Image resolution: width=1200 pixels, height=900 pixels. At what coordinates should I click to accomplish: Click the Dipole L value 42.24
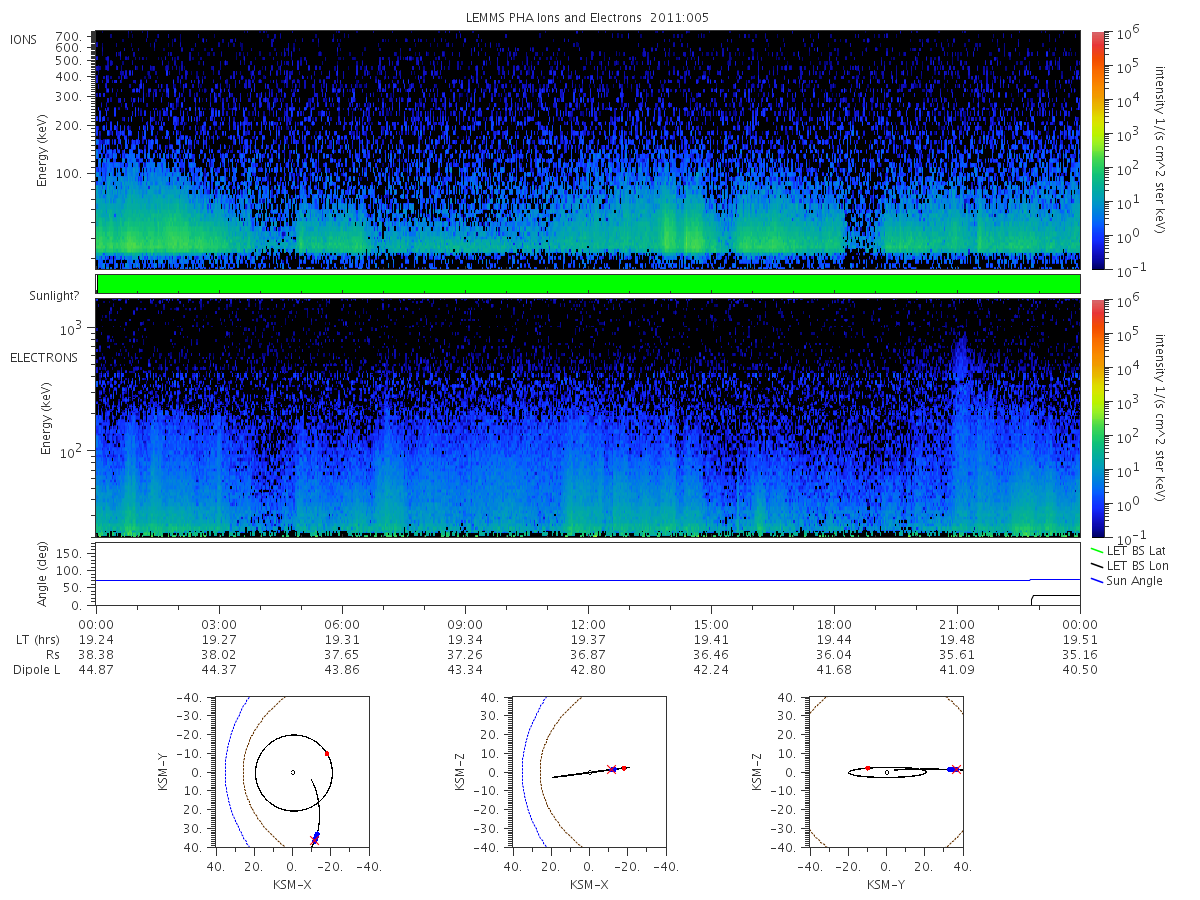[711, 670]
